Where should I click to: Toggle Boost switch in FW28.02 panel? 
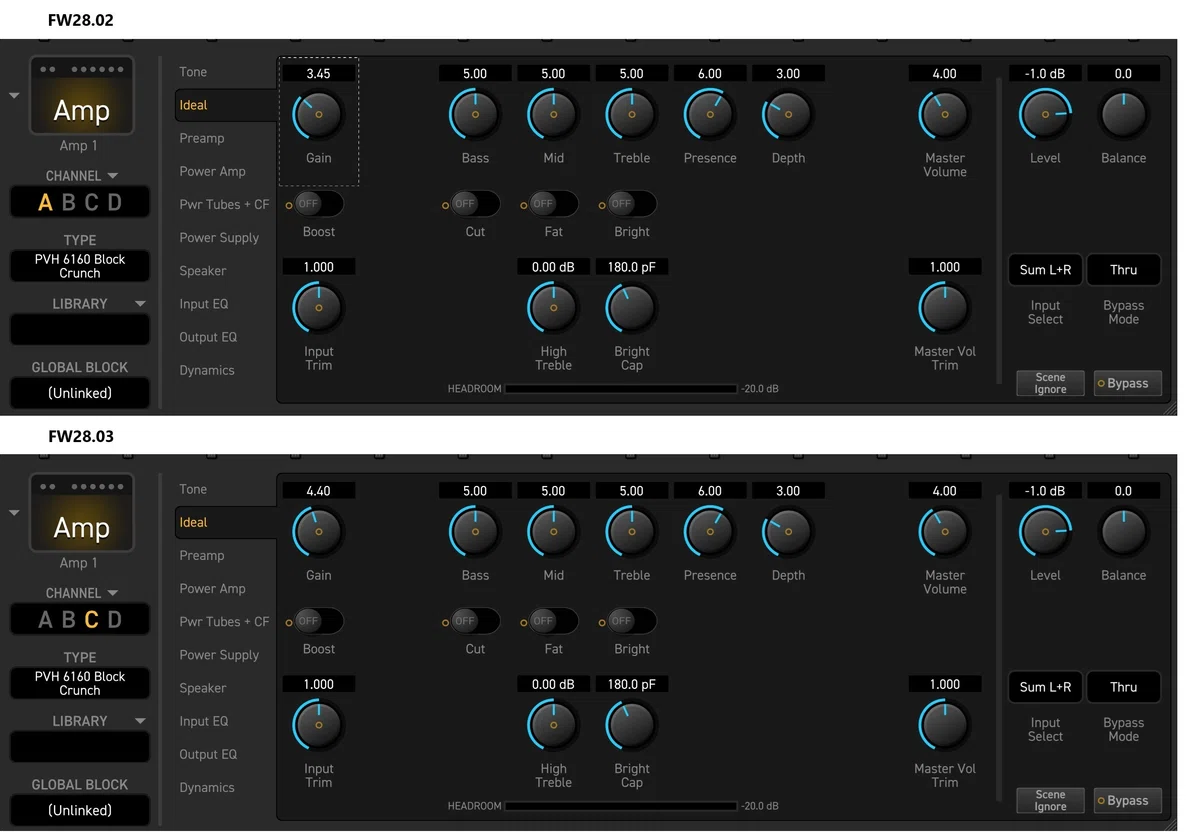click(318, 204)
